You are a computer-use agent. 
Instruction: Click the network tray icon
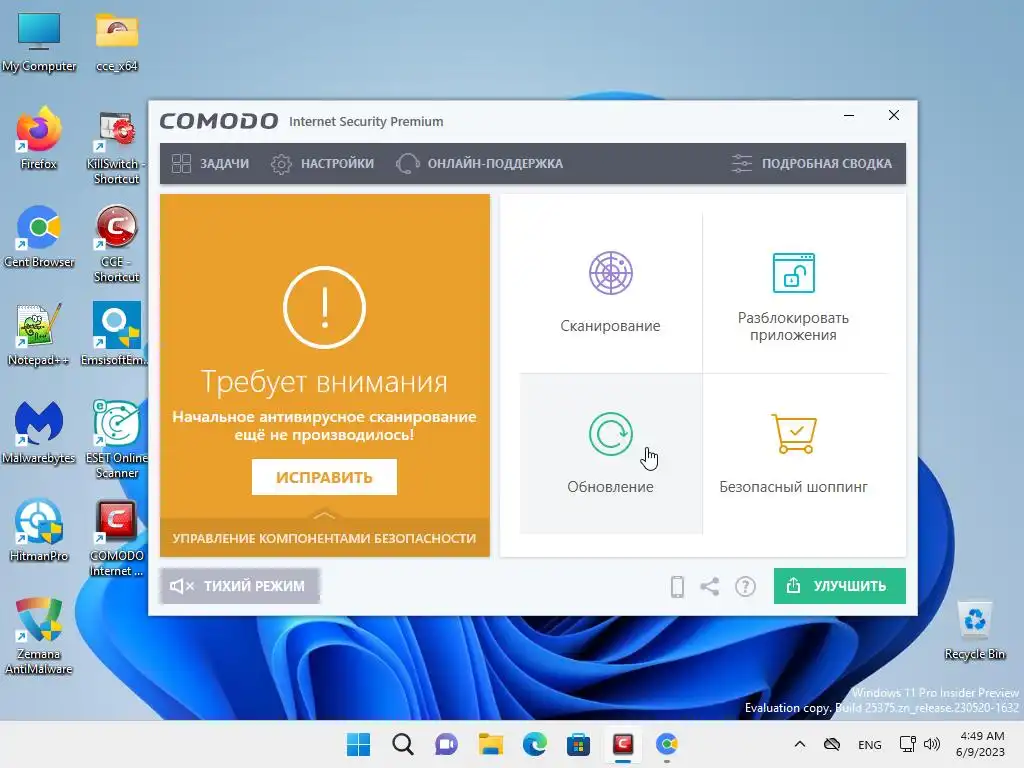[x=907, y=744]
